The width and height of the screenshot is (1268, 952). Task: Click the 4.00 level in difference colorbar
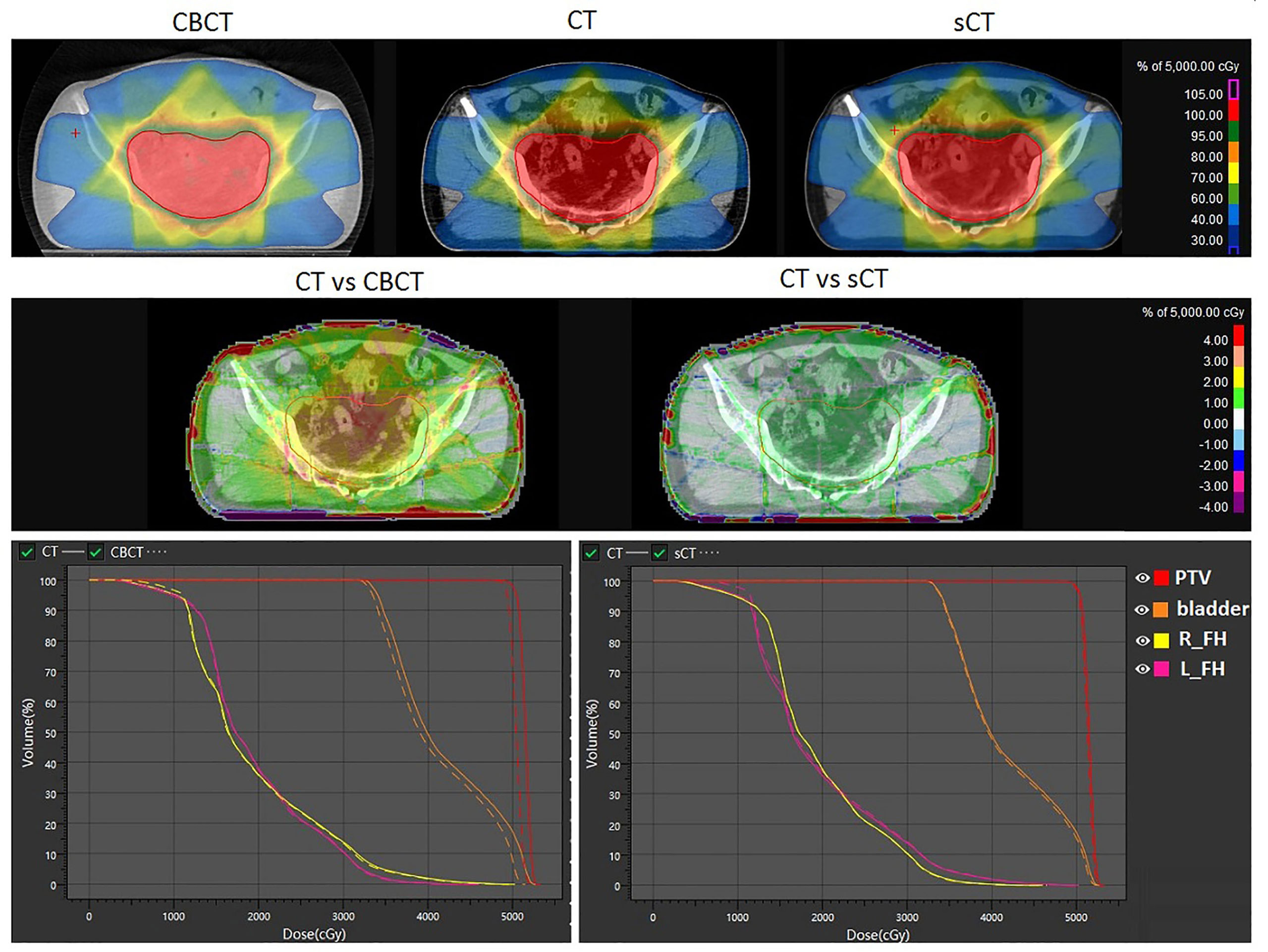pyautogui.click(x=1215, y=340)
